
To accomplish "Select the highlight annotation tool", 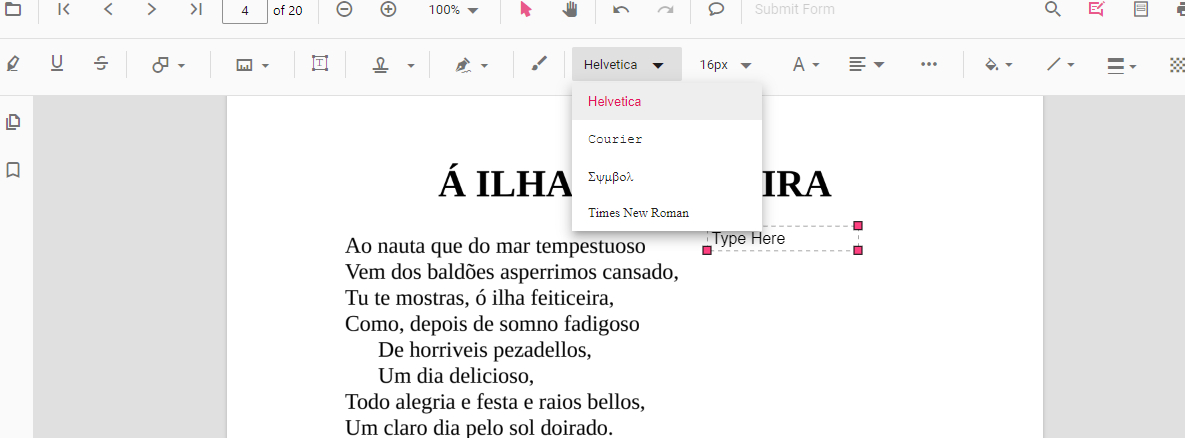I will click(12, 64).
